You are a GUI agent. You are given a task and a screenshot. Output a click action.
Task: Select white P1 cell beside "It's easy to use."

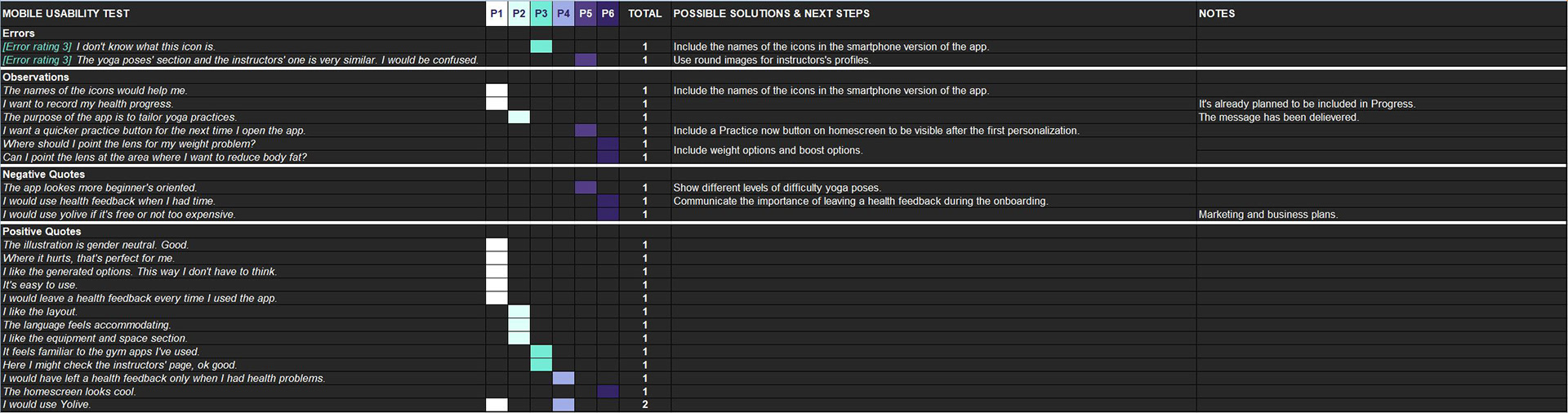[x=497, y=285]
